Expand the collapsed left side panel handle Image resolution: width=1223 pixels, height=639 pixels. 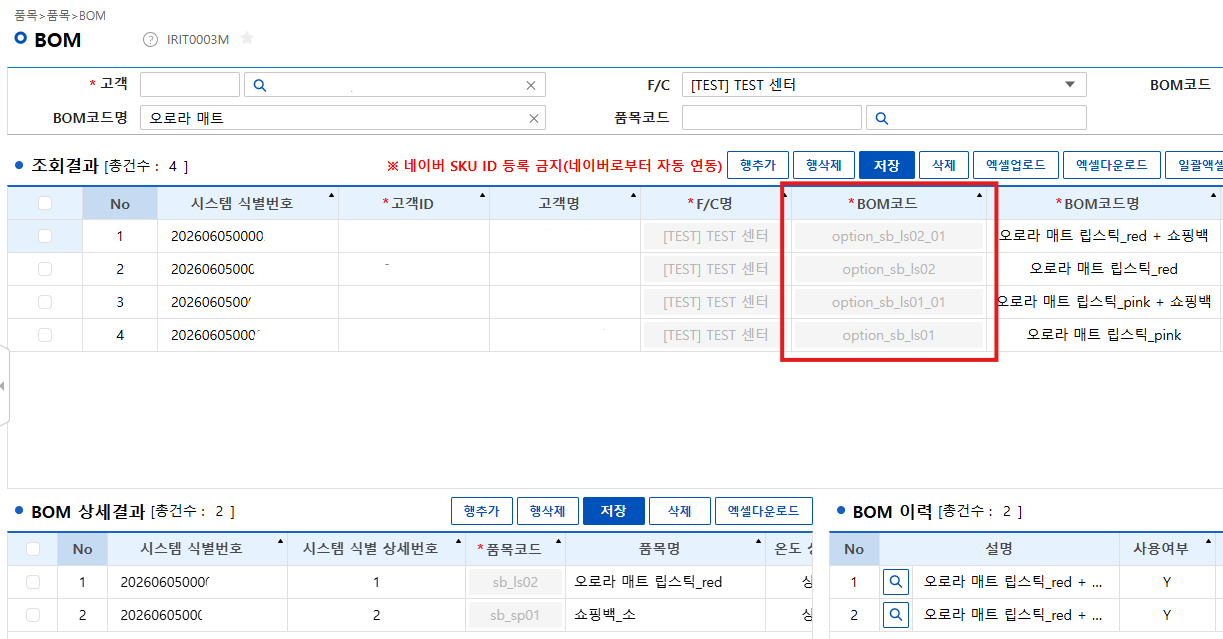pyautogui.click(x=3, y=386)
